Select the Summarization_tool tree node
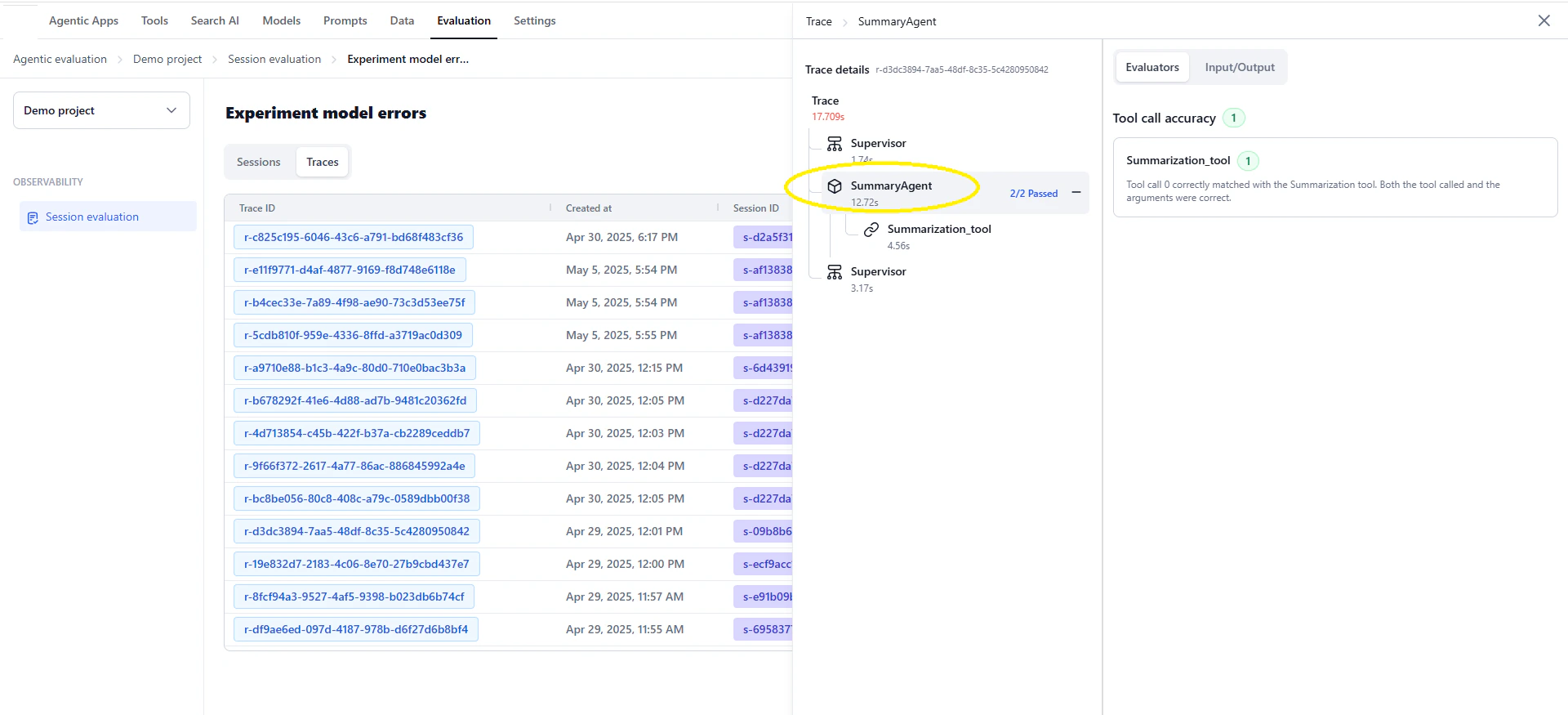Viewport: 1568px width, 715px height. (939, 236)
